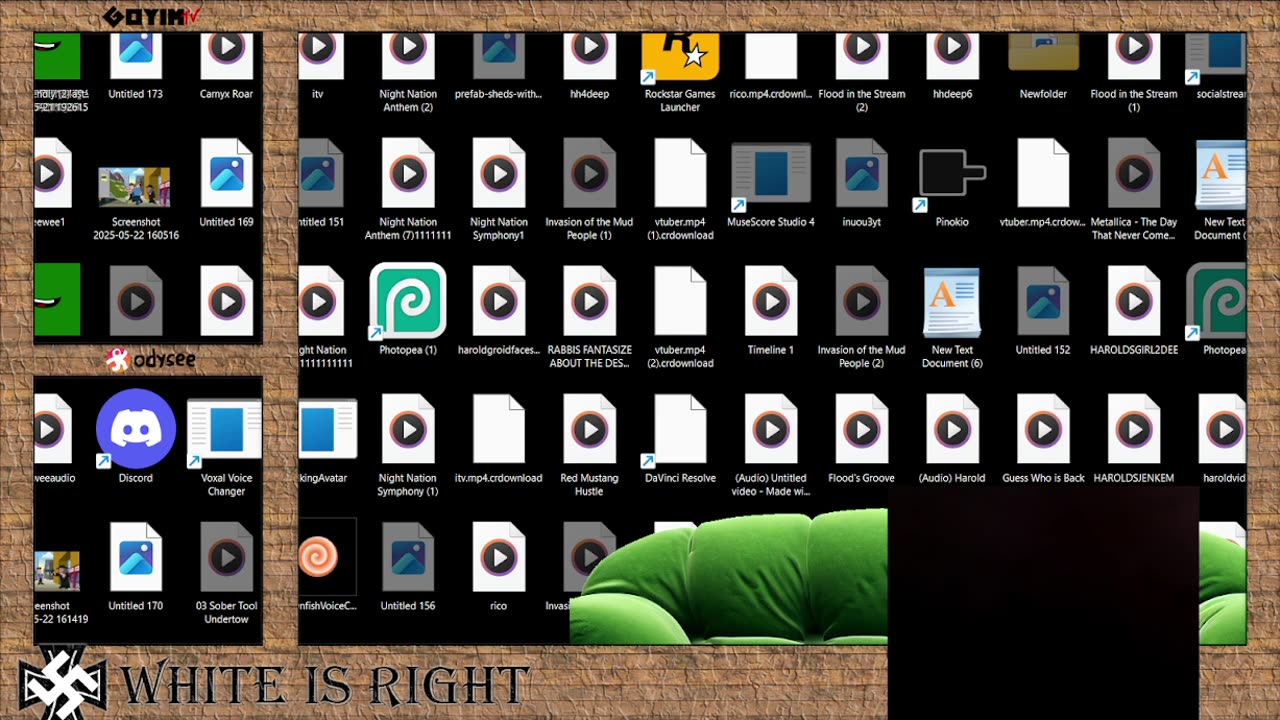This screenshot has width=1280, height=720.
Task: Select the Camyx Roar media file
Action: pyautogui.click(x=226, y=55)
